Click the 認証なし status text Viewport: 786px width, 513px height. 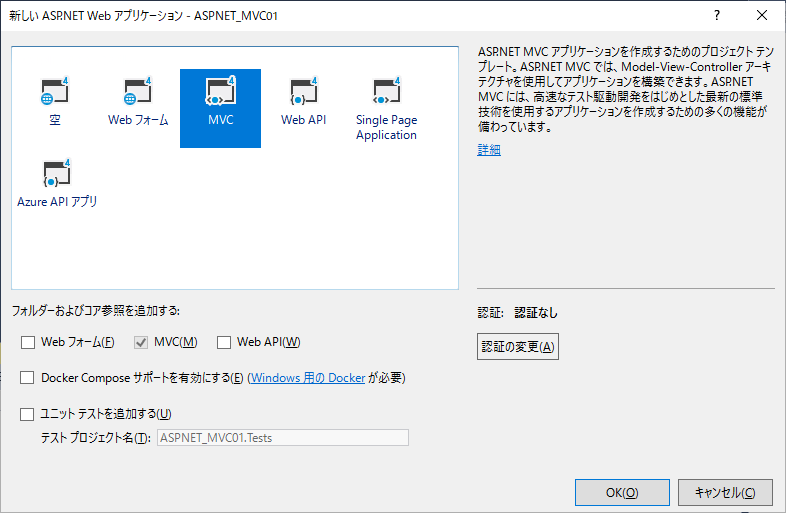pyautogui.click(x=536, y=313)
